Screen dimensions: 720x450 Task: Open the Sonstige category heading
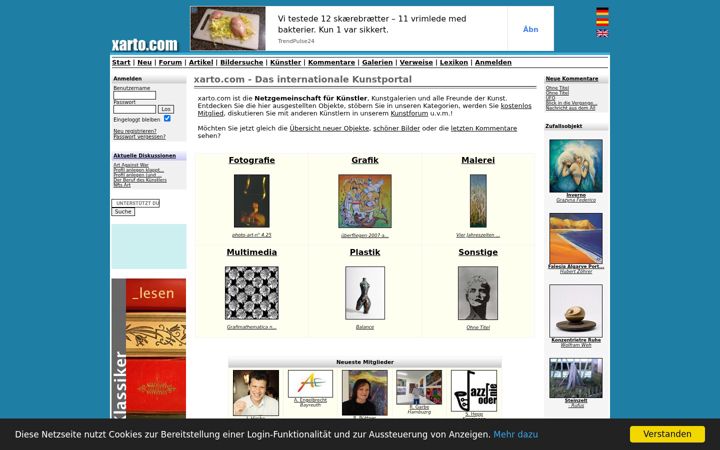(x=478, y=252)
